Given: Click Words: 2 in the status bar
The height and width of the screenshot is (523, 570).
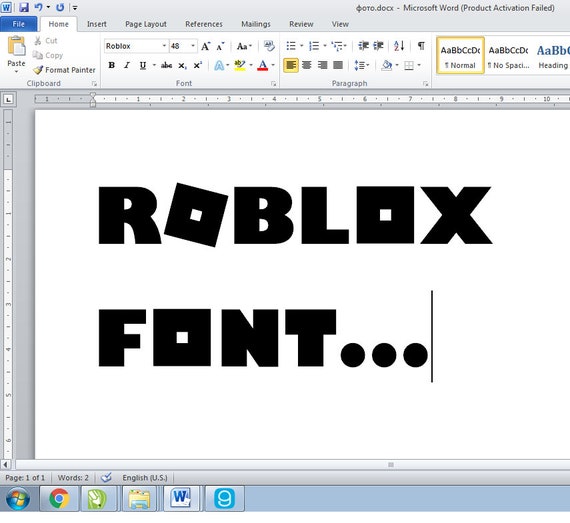Looking at the screenshot, I should [73, 478].
